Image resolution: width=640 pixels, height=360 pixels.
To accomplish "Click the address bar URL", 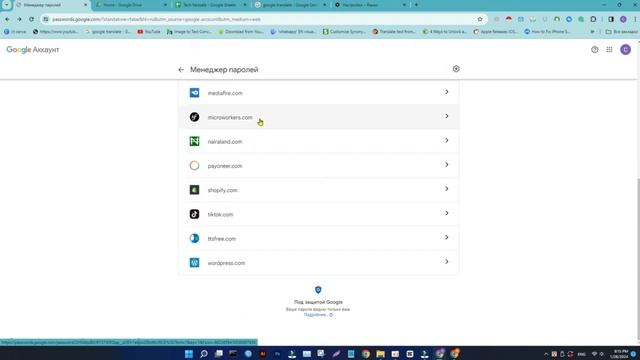I will [156, 19].
